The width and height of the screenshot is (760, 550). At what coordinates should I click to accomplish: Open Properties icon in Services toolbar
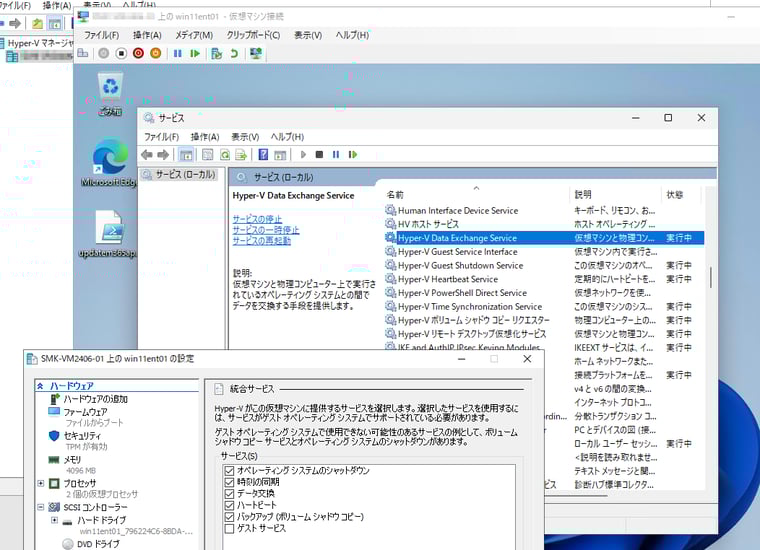point(207,155)
